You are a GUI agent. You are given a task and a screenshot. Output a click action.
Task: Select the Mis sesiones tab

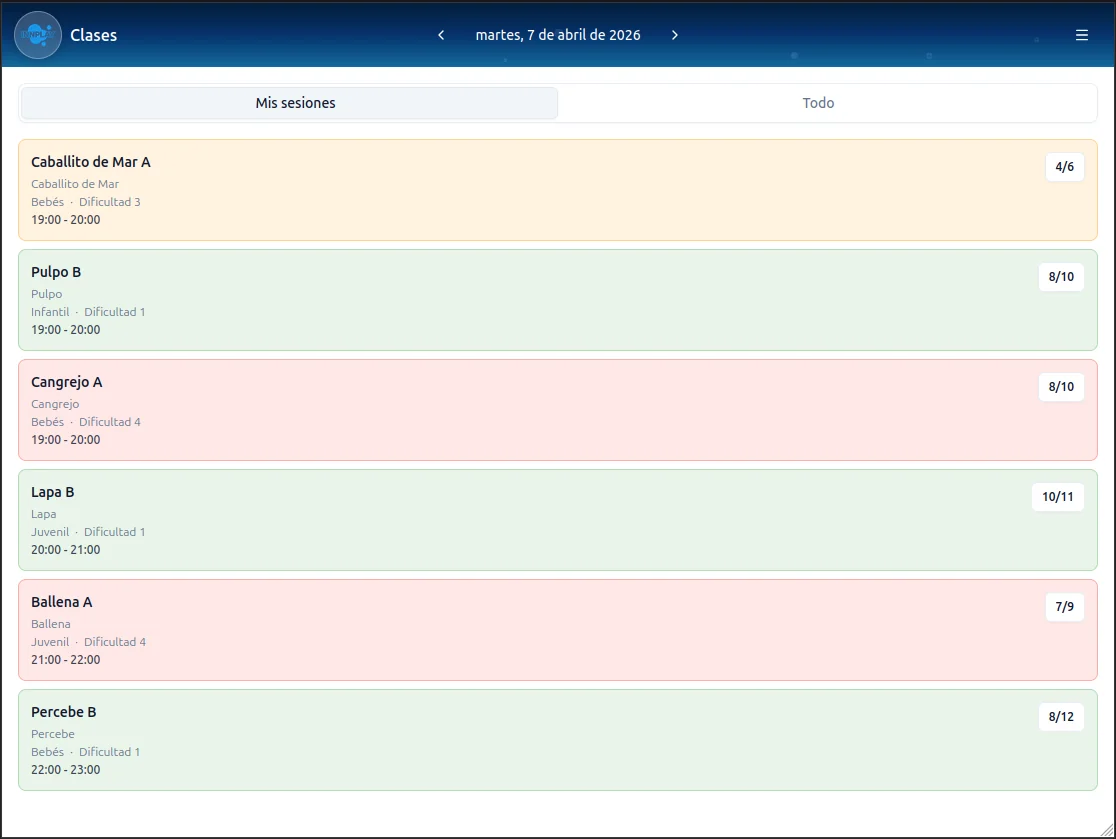(289, 102)
